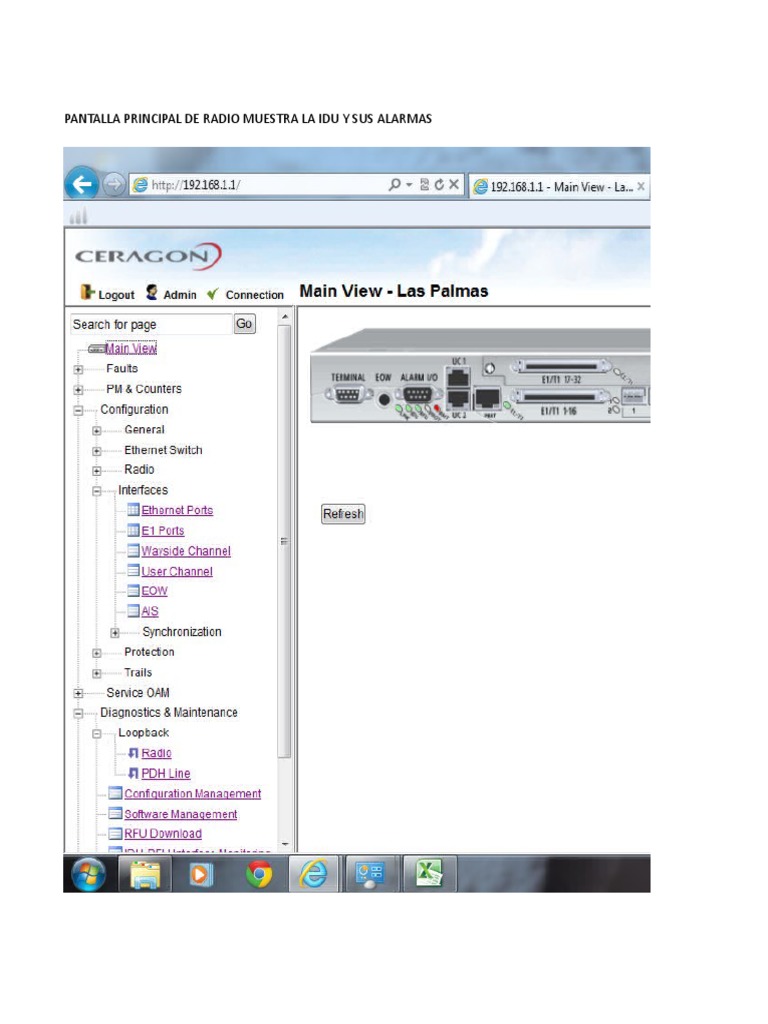Expand the General tree node

click(x=97, y=430)
